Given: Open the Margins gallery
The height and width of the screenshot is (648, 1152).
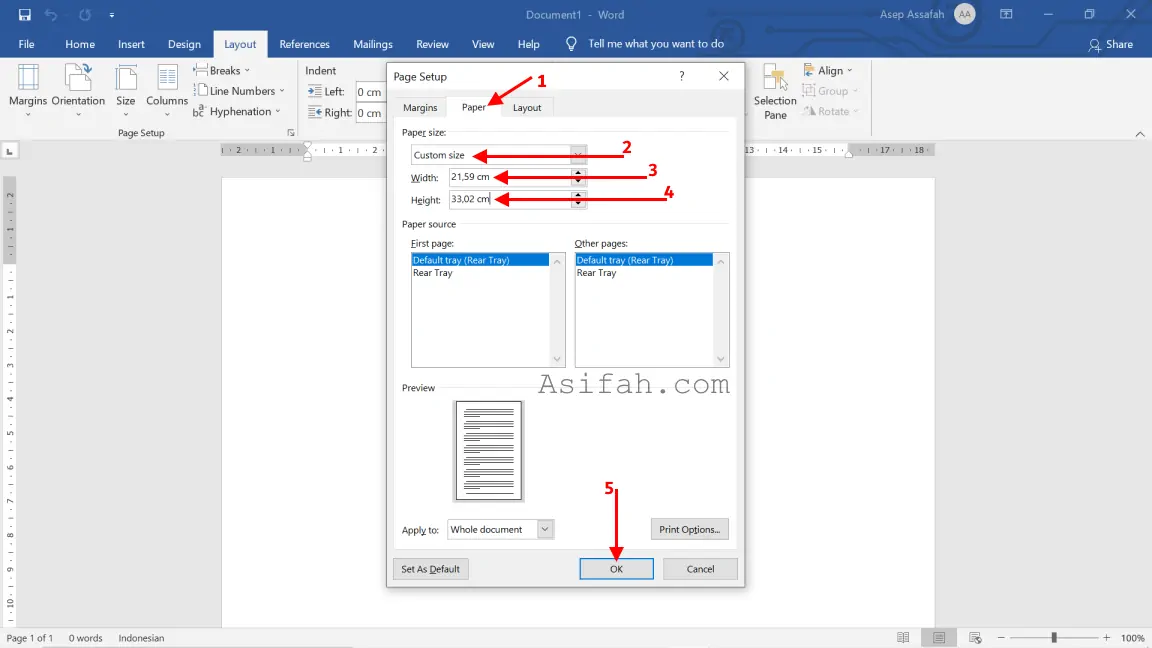Looking at the screenshot, I should pyautogui.click(x=28, y=90).
